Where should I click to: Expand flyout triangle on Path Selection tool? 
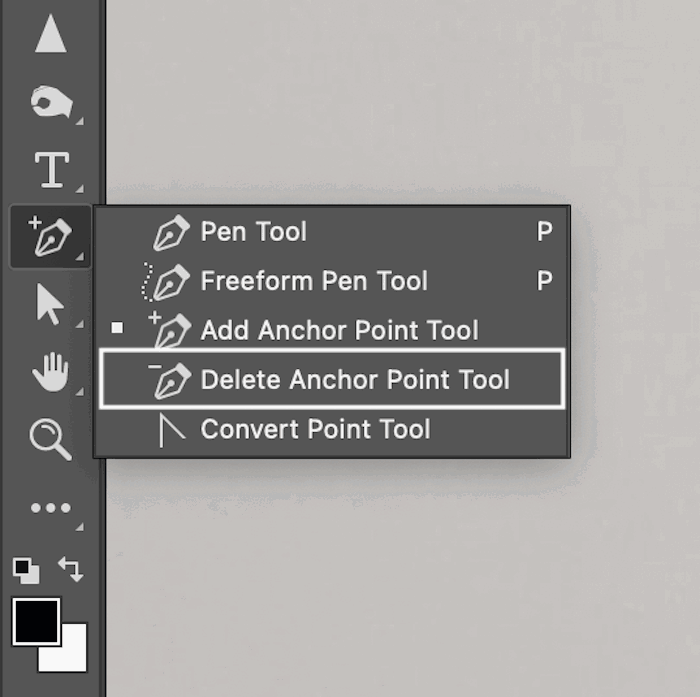pyautogui.click(x=79, y=325)
